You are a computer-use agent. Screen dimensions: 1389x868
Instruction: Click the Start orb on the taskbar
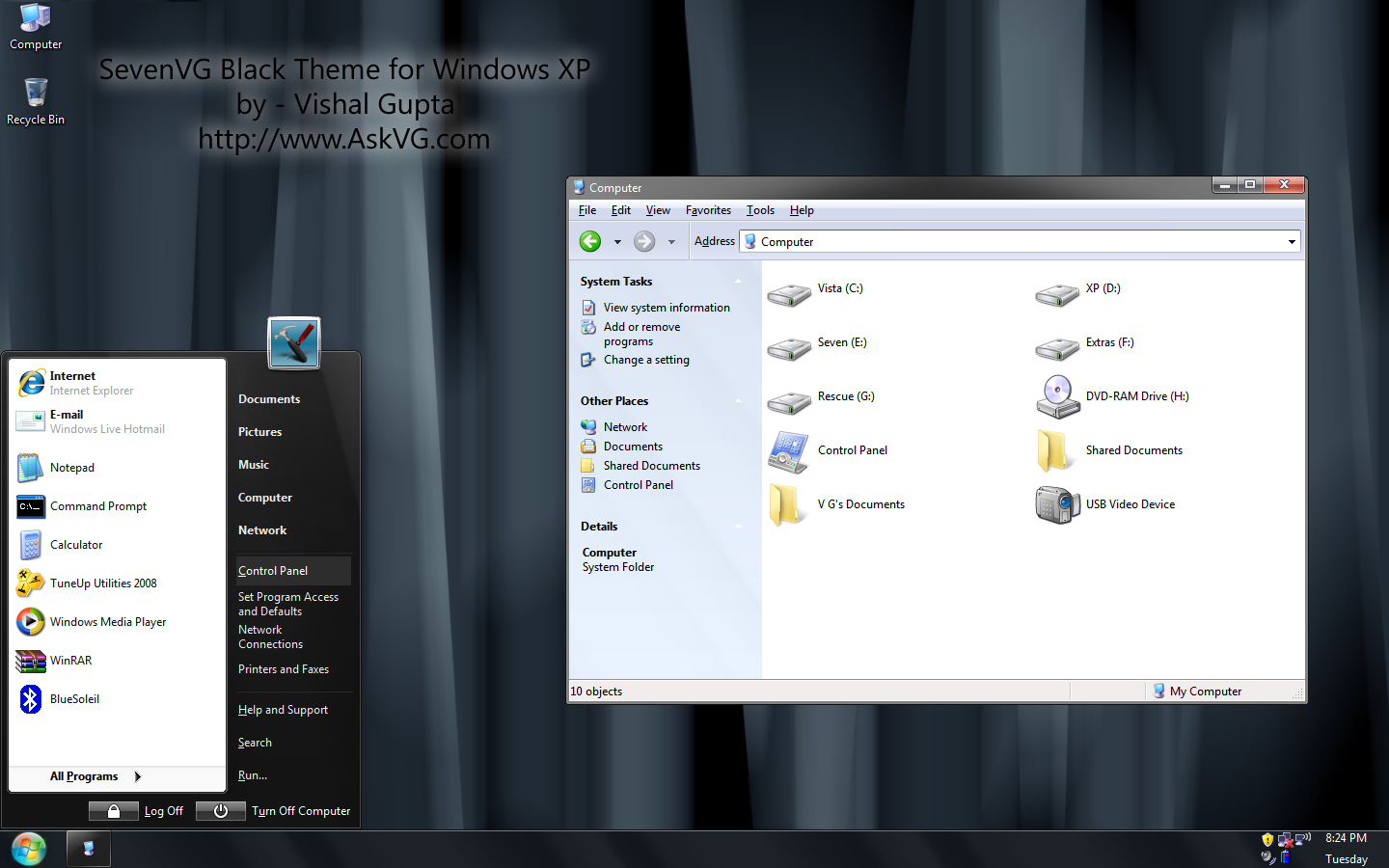pos(29,849)
